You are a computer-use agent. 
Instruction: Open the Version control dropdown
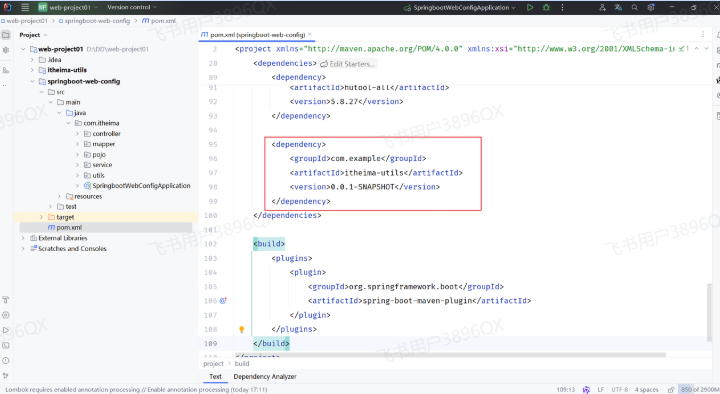click(x=132, y=7)
